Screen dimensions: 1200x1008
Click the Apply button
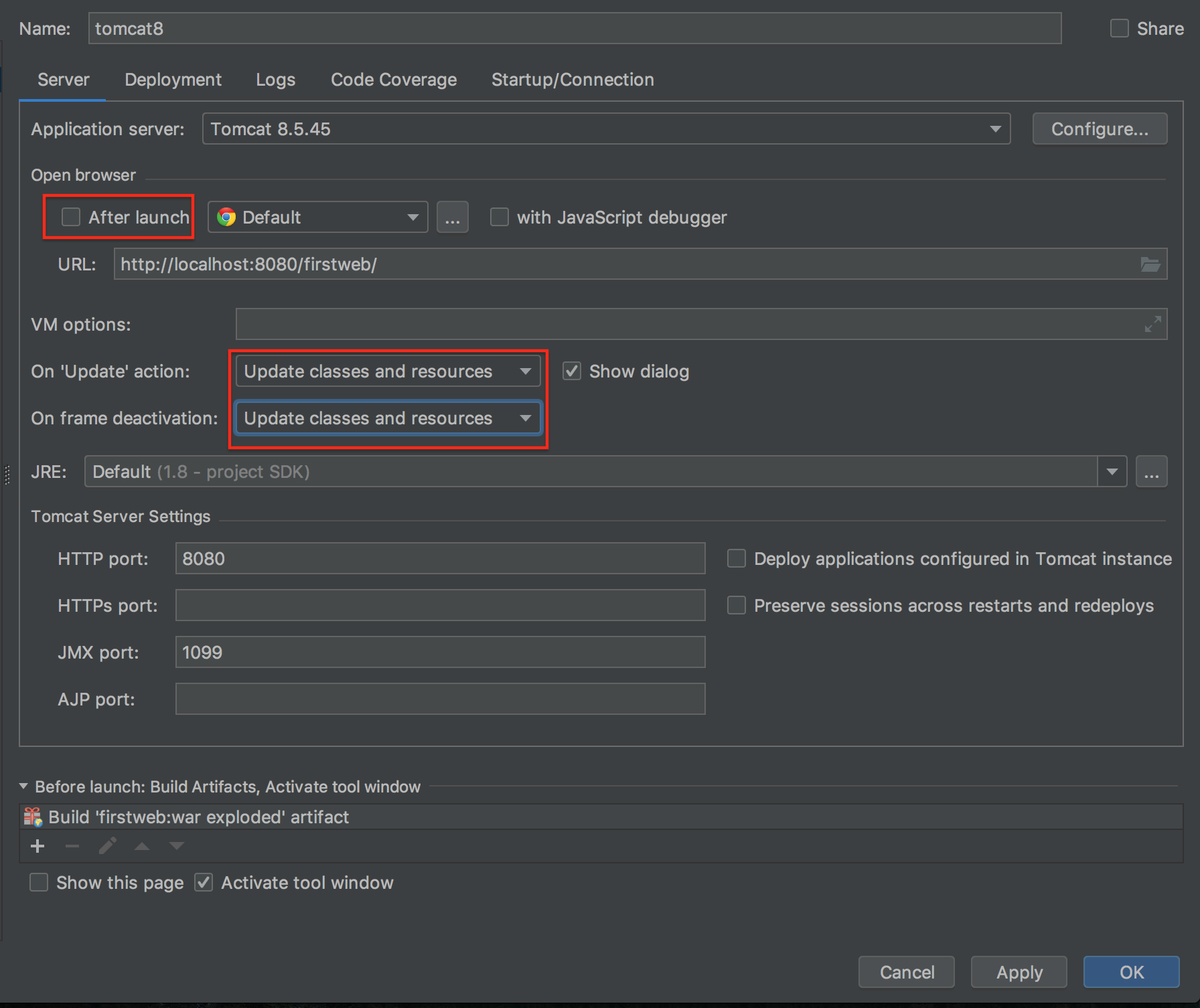pos(1019,972)
